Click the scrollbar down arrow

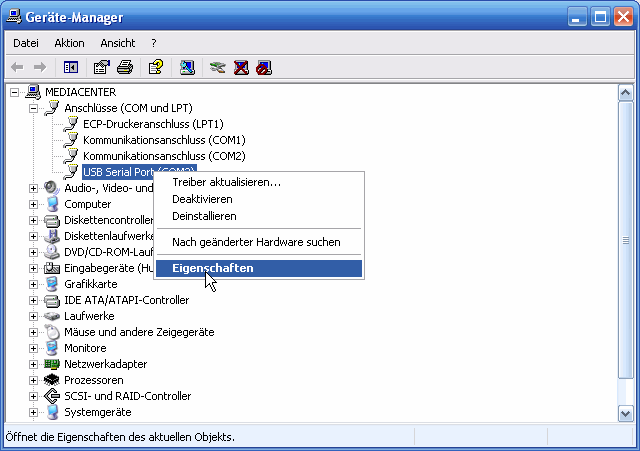[x=626, y=413]
